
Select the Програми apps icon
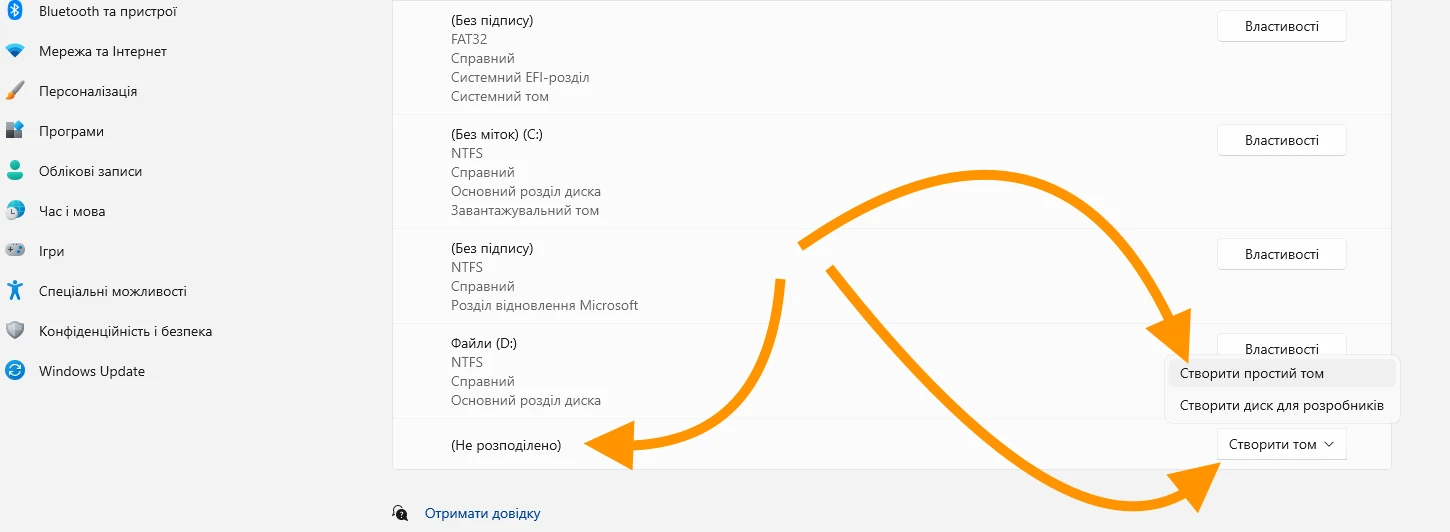pos(14,131)
